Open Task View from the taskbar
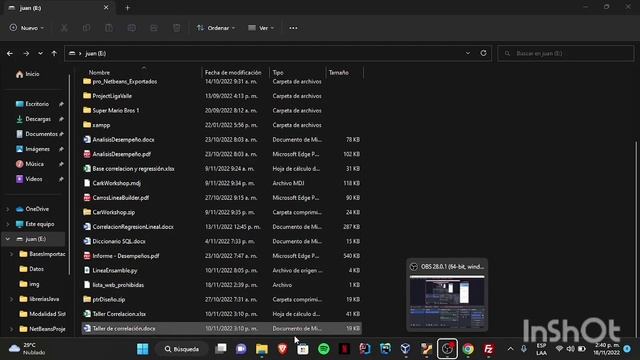640x360 pixels. [221, 349]
